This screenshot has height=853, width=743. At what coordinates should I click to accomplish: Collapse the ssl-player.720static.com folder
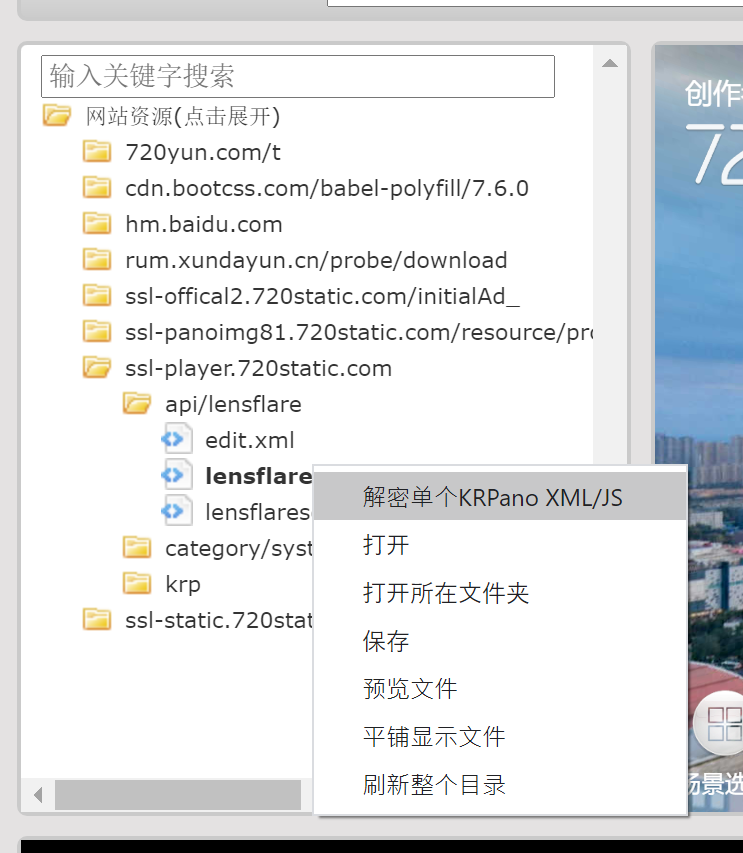pyautogui.click(x=97, y=368)
